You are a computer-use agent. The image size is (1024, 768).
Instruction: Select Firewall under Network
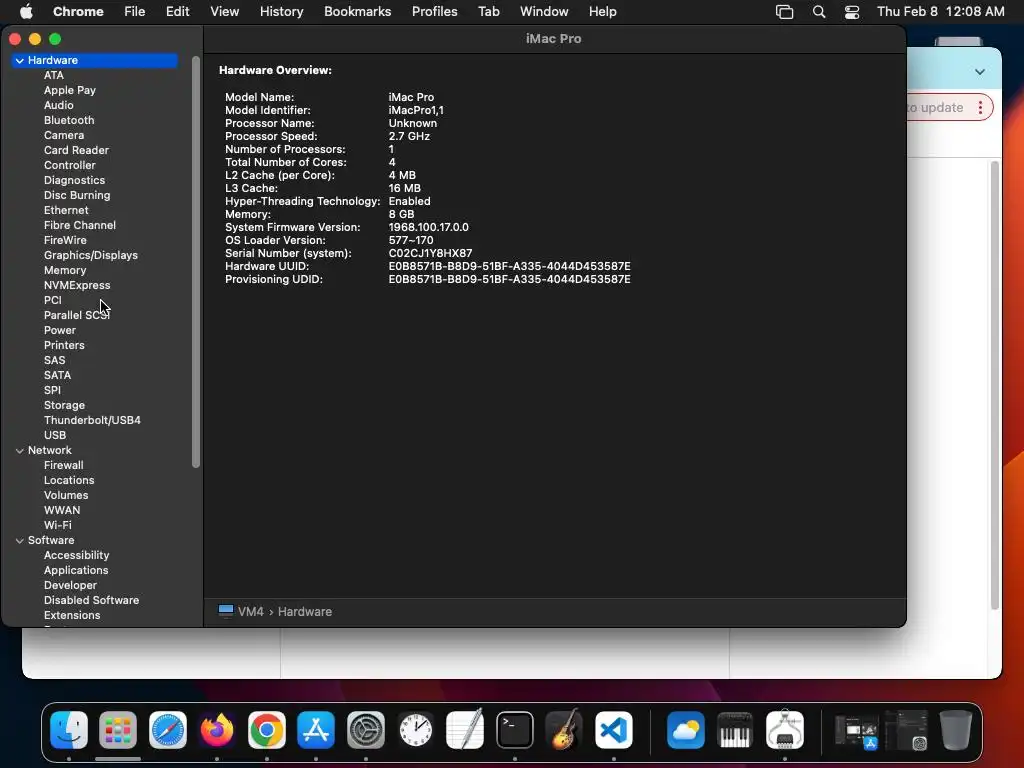[x=63, y=466]
